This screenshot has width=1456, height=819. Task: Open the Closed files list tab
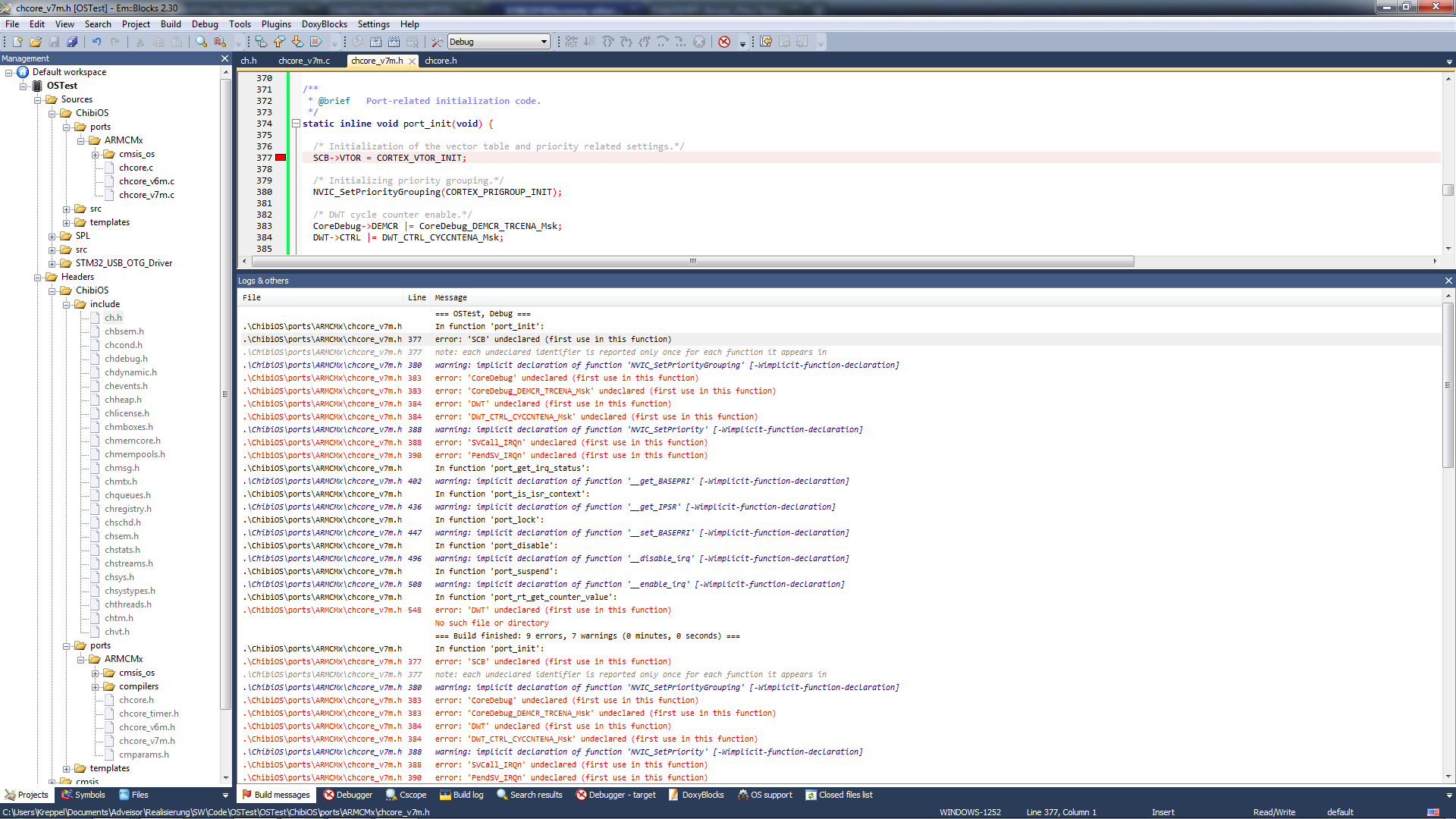839,795
